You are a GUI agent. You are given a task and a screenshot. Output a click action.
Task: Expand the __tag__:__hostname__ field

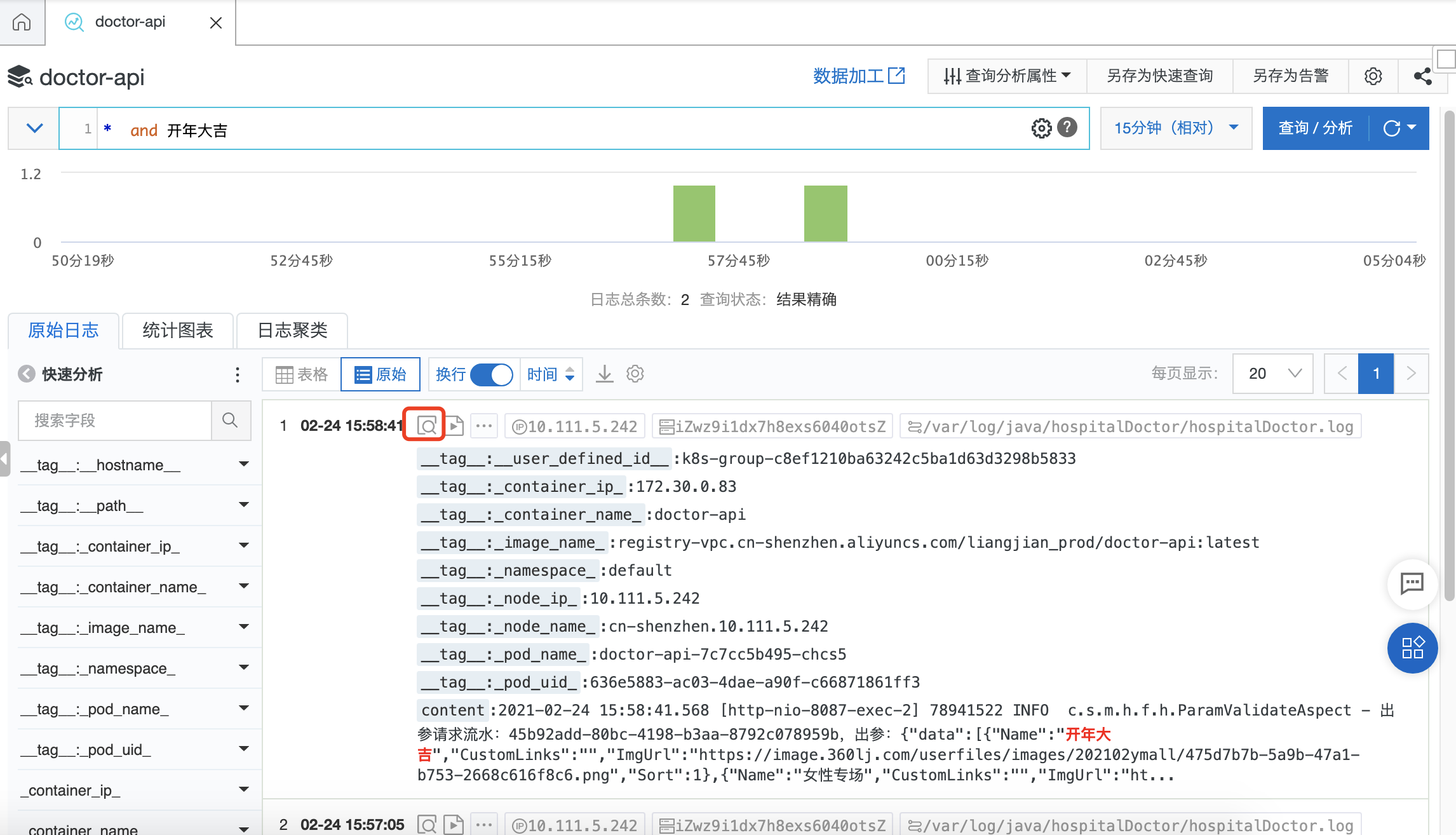[x=243, y=465]
